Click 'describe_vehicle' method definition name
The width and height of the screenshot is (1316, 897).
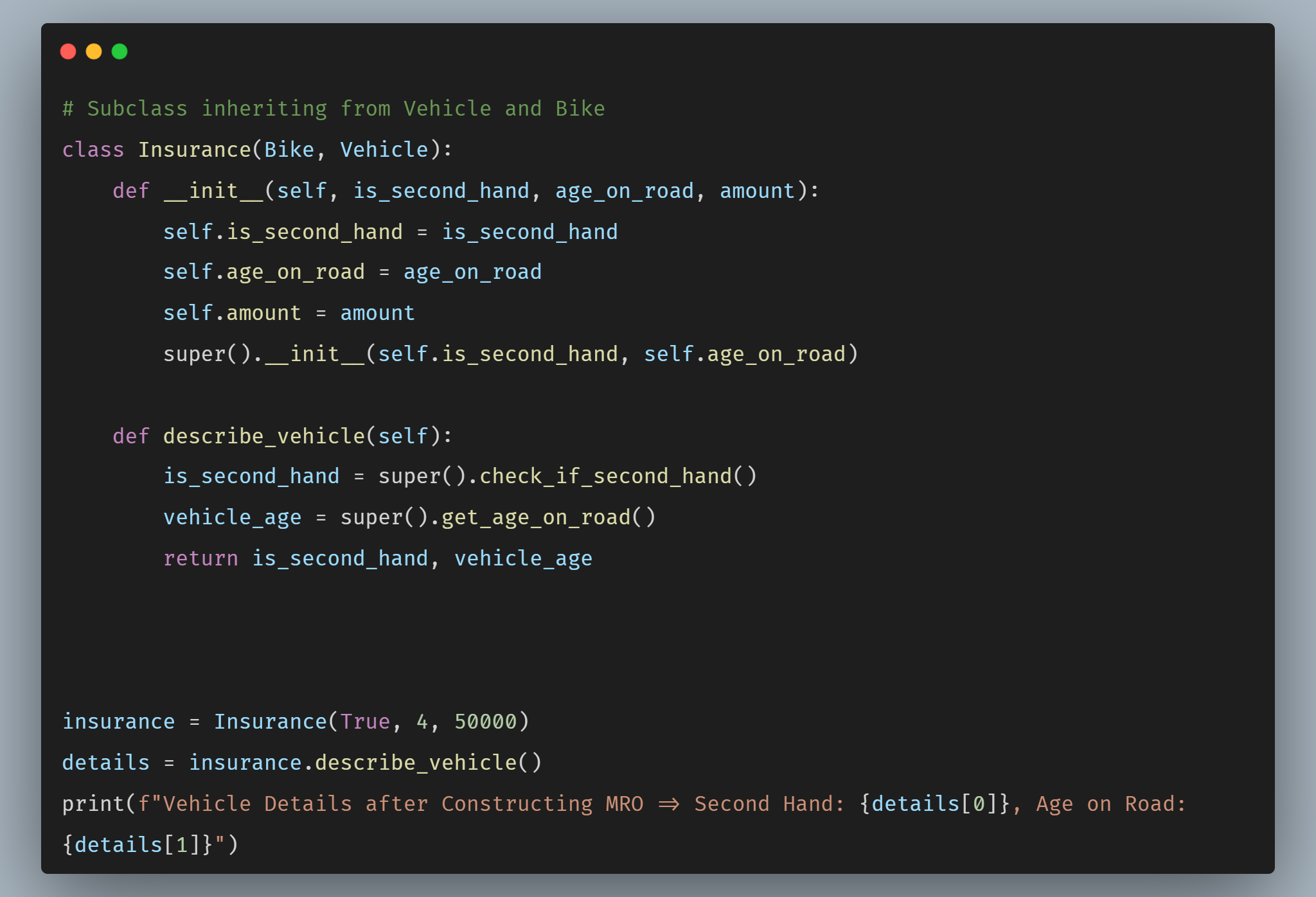263,436
